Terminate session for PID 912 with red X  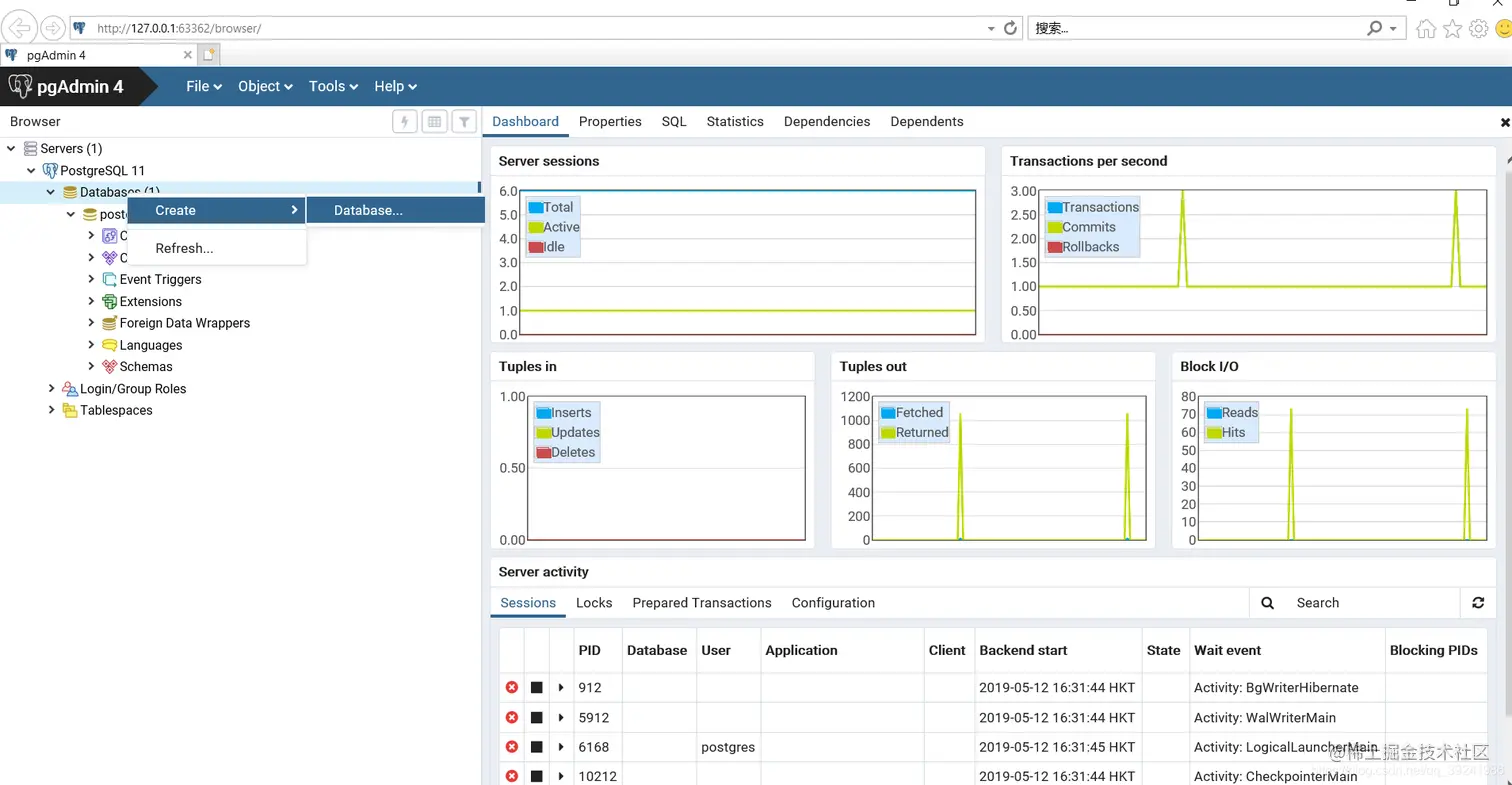click(x=512, y=688)
